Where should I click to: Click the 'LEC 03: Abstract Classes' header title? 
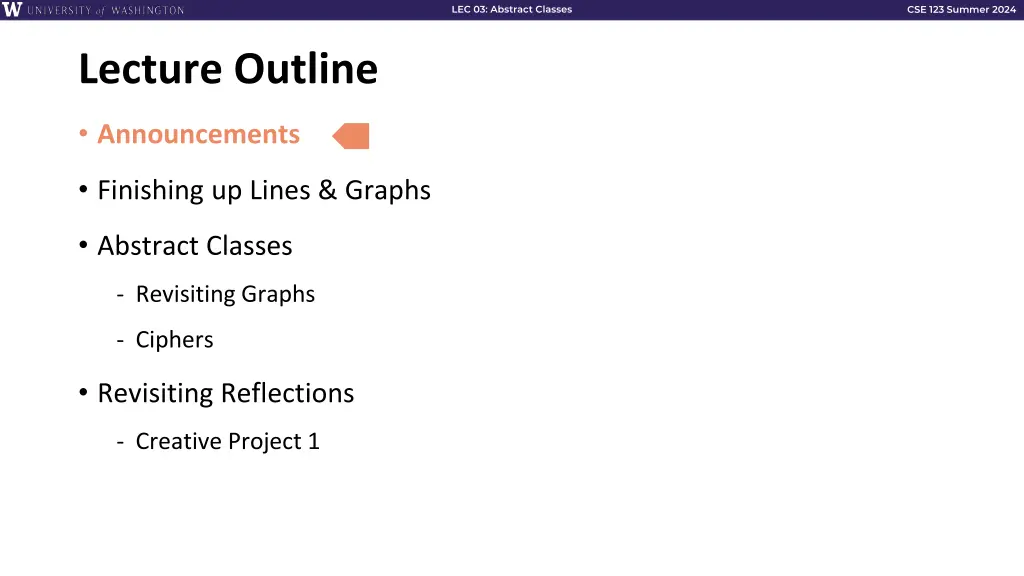(511, 9)
